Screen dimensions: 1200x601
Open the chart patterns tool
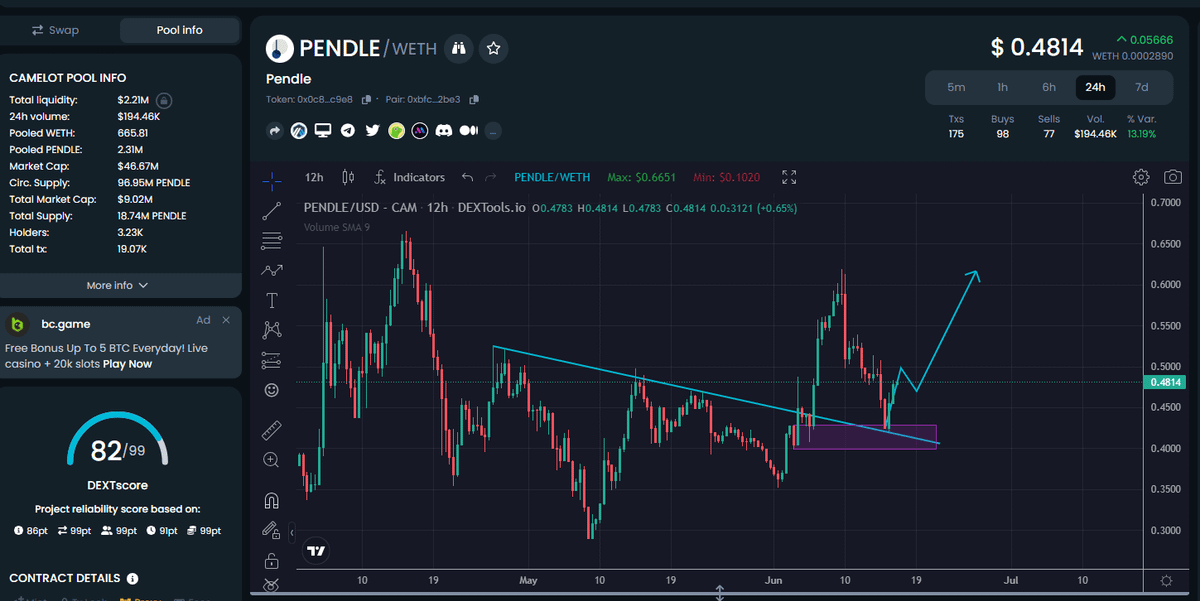click(x=271, y=329)
